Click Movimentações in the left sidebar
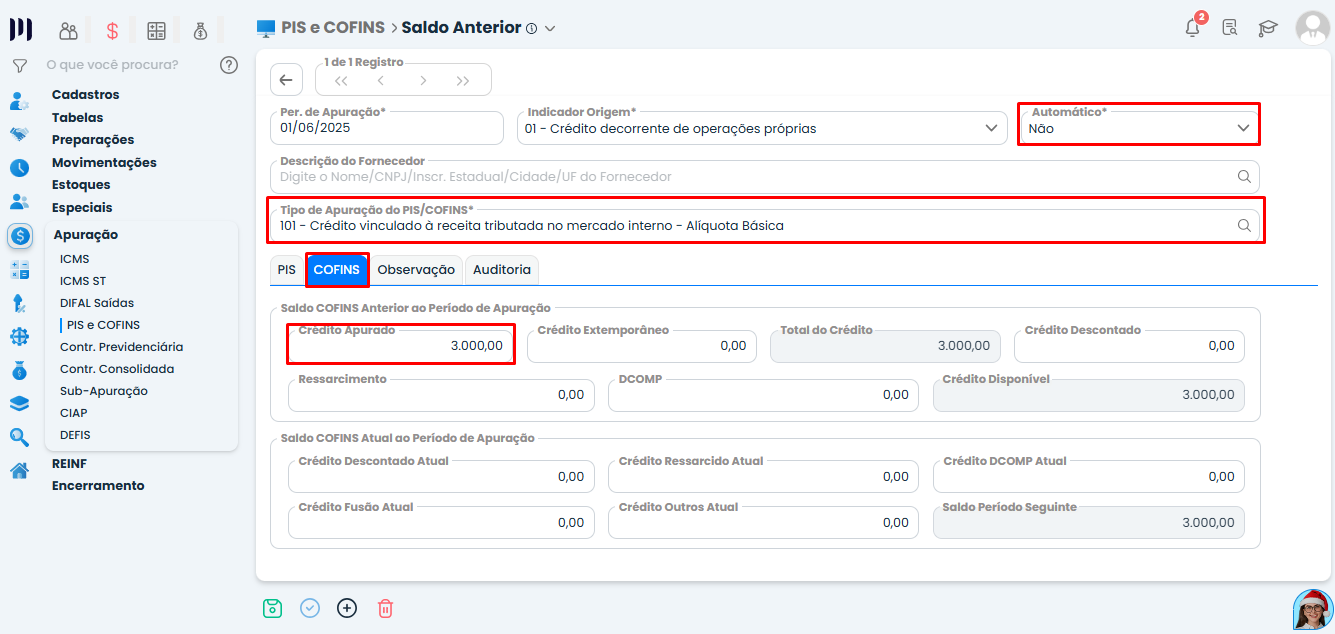Viewport: 1335px width, 634px height. click(104, 162)
